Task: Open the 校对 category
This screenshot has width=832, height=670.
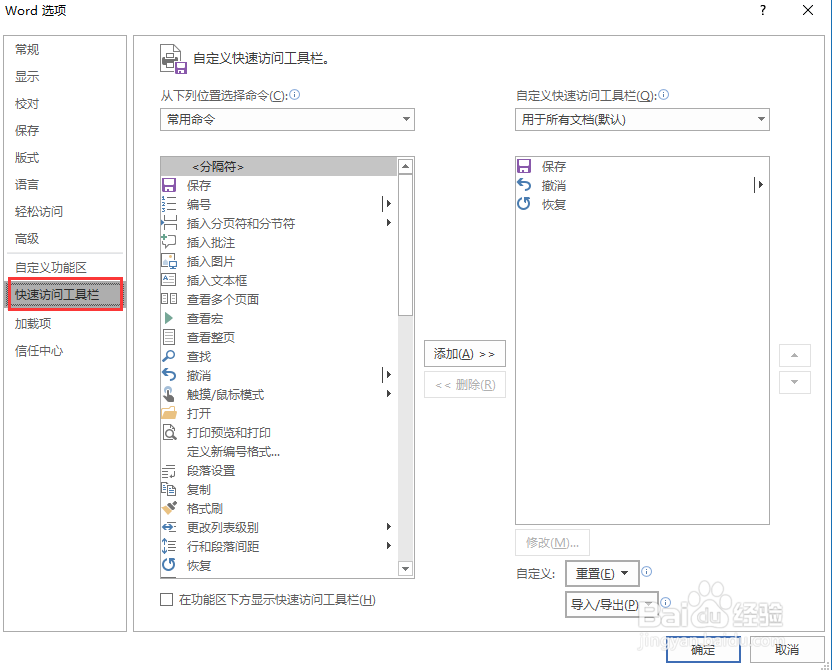Action: [x=27, y=103]
